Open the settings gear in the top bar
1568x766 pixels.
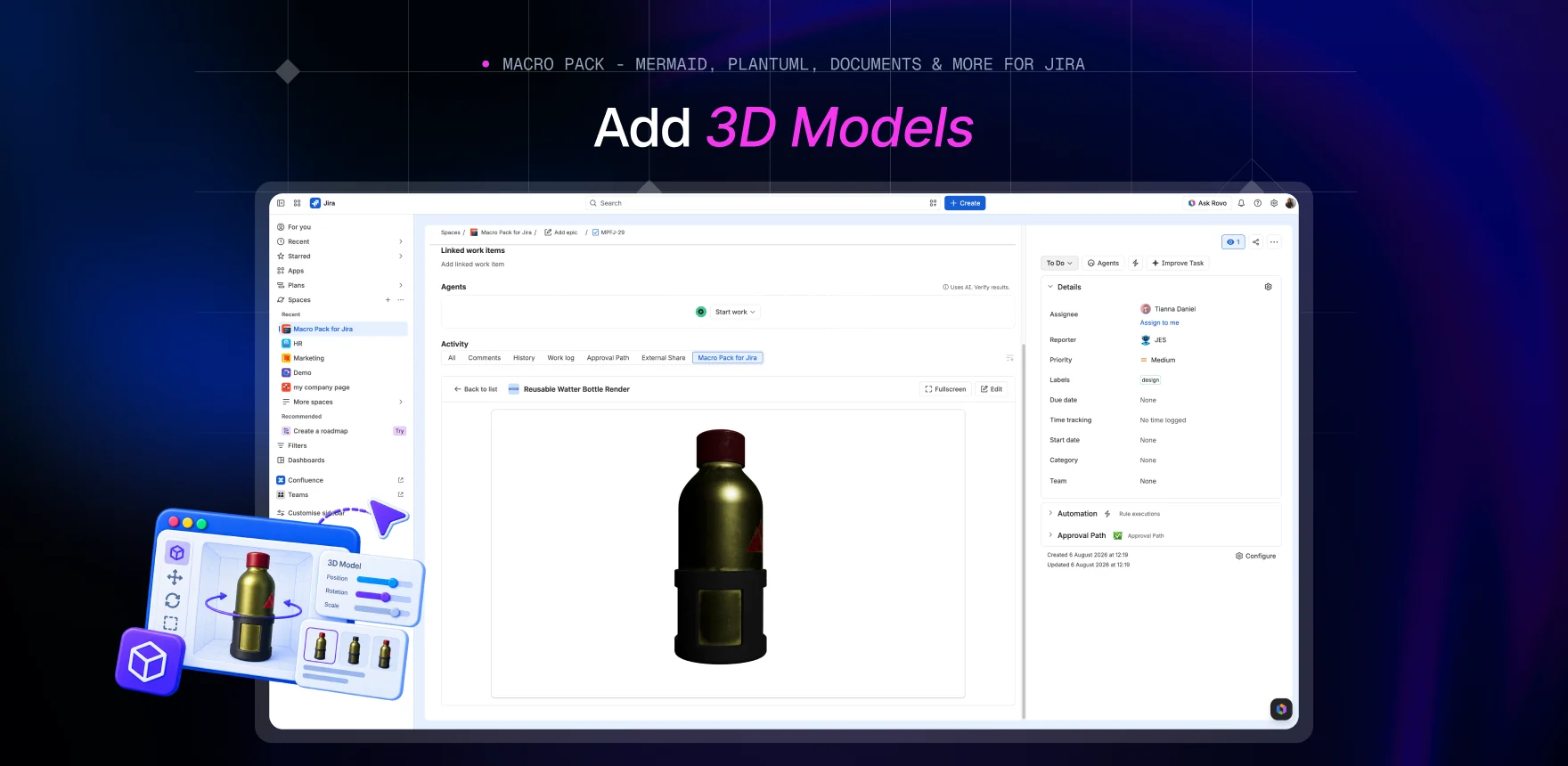pyautogui.click(x=1274, y=203)
